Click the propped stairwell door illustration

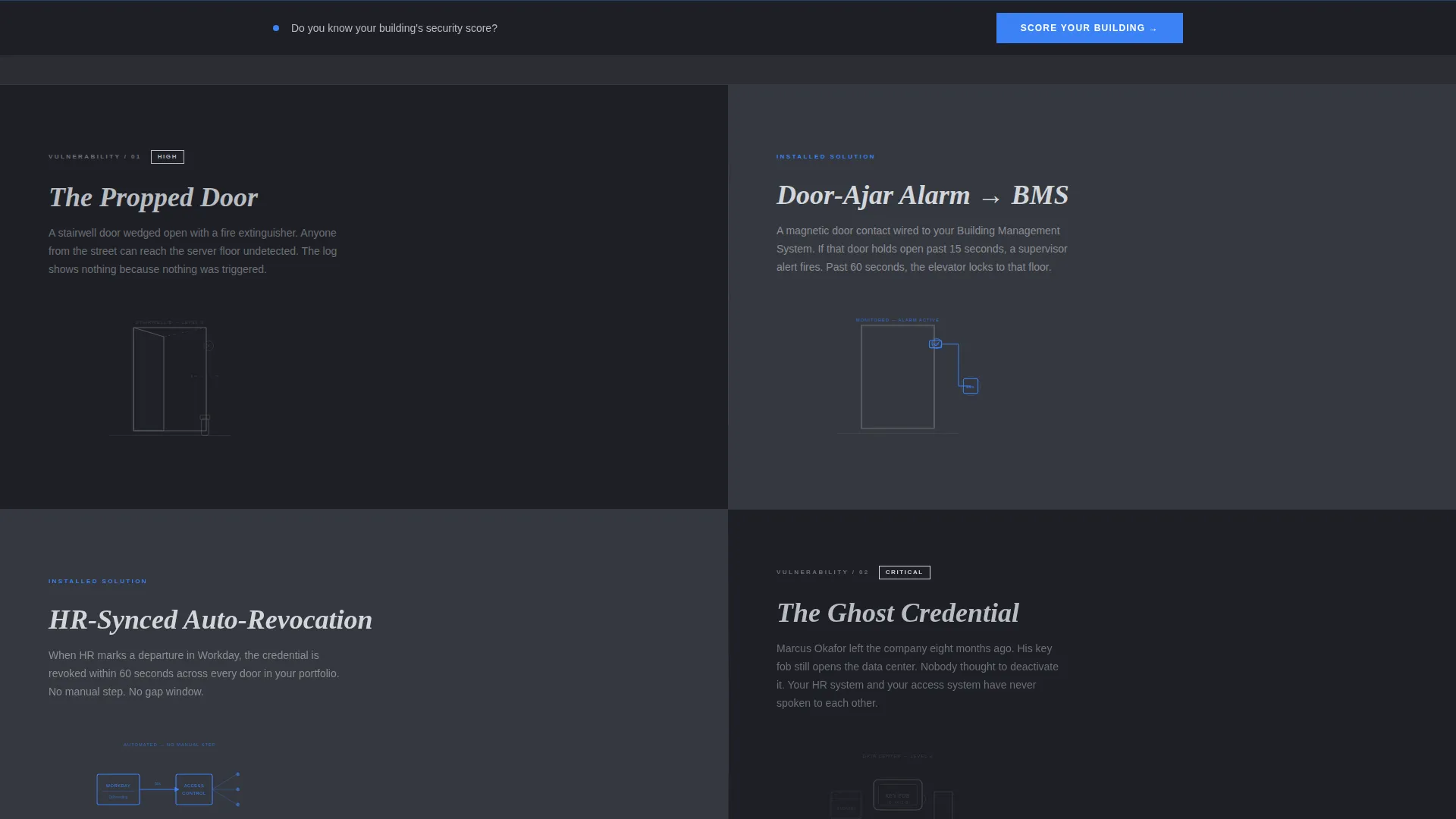(170, 378)
